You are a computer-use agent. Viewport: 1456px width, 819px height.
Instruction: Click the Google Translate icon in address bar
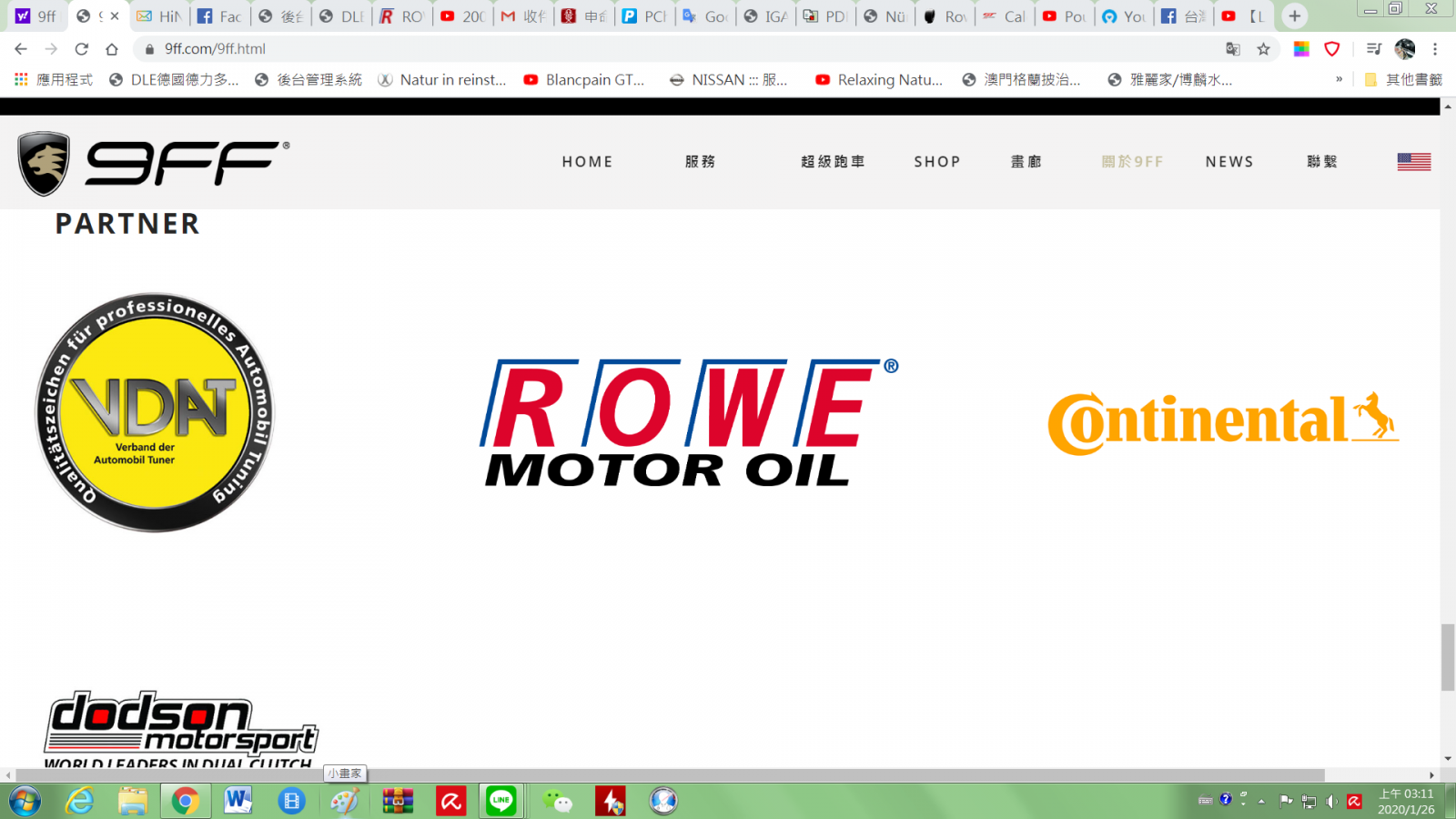(1233, 49)
